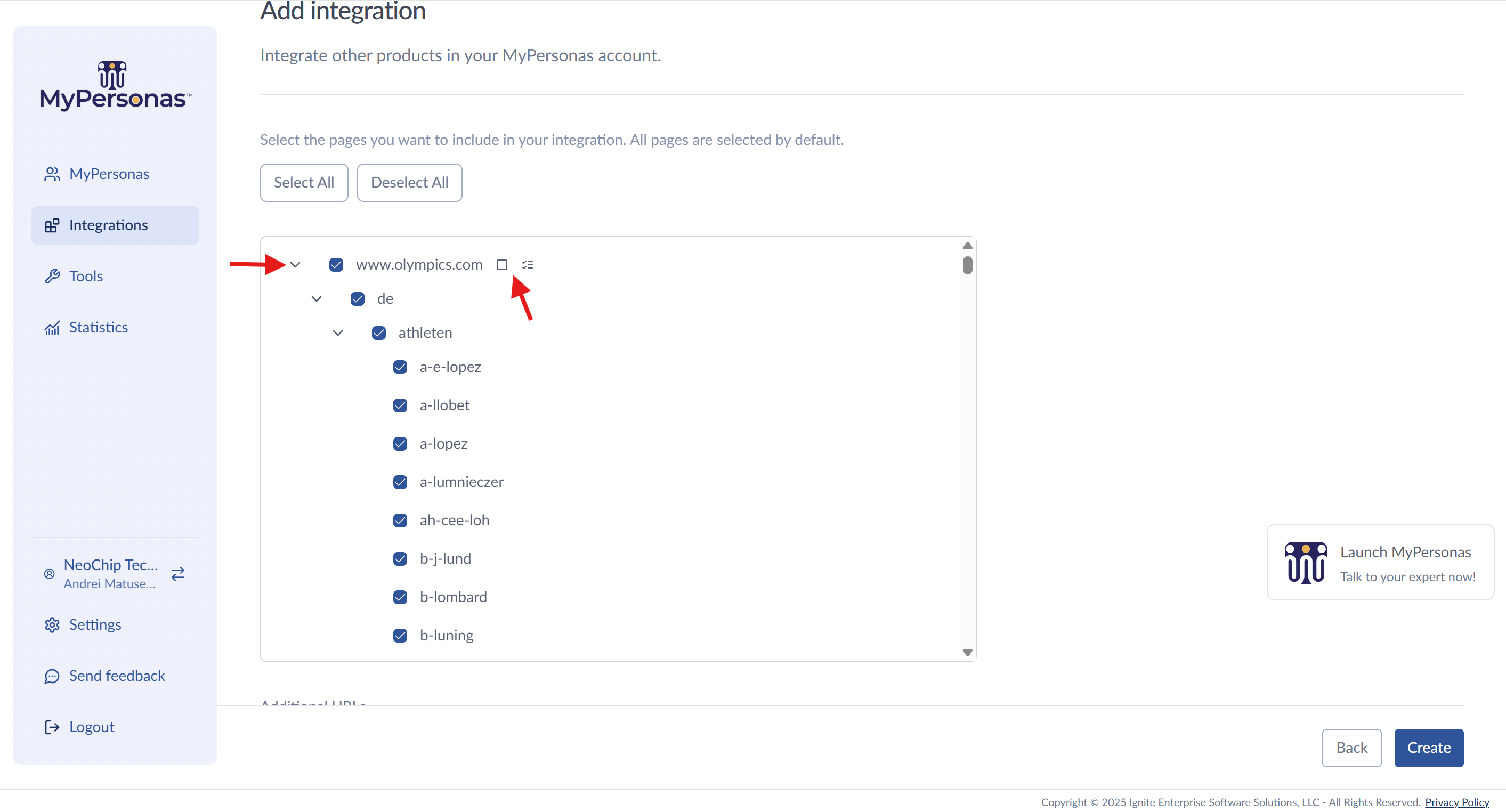Click the Statistics chart icon

(x=52, y=327)
